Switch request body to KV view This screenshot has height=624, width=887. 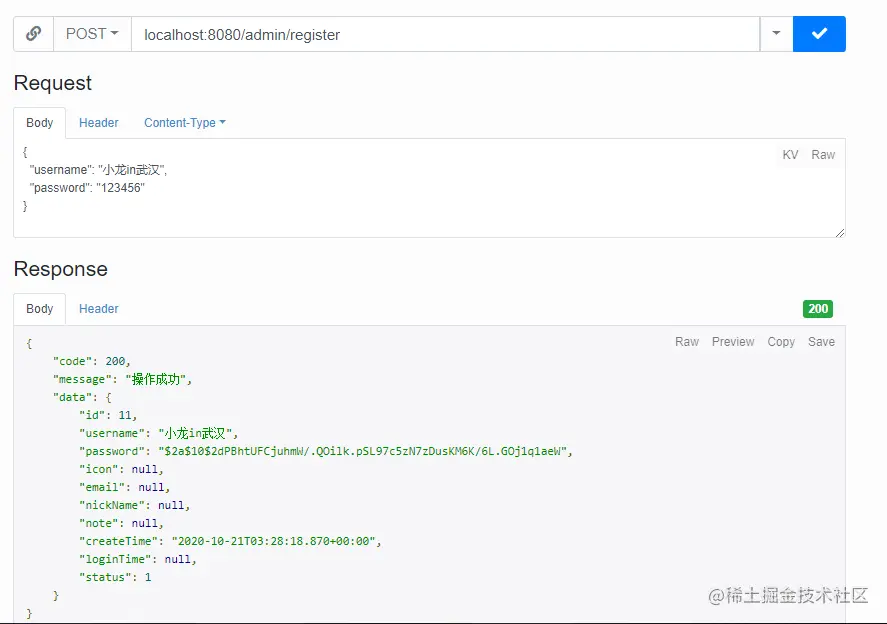tap(789, 155)
